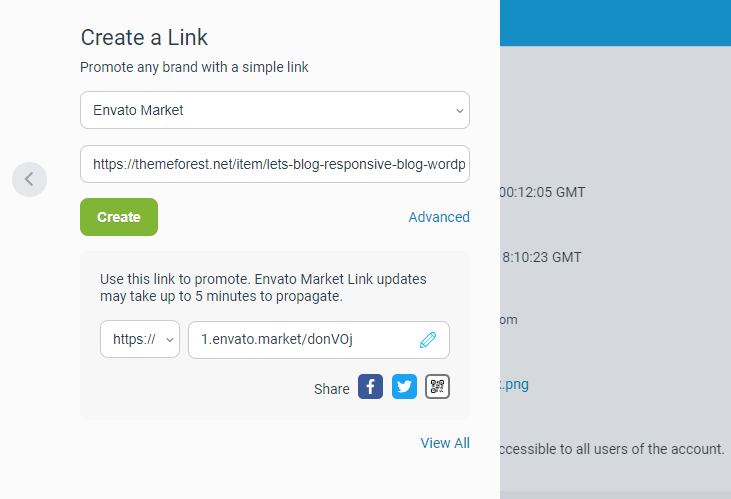This screenshot has width=731, height=499.
Task: Click the 8:10:23 GMT timestamp text
Action: pos(542,257)
